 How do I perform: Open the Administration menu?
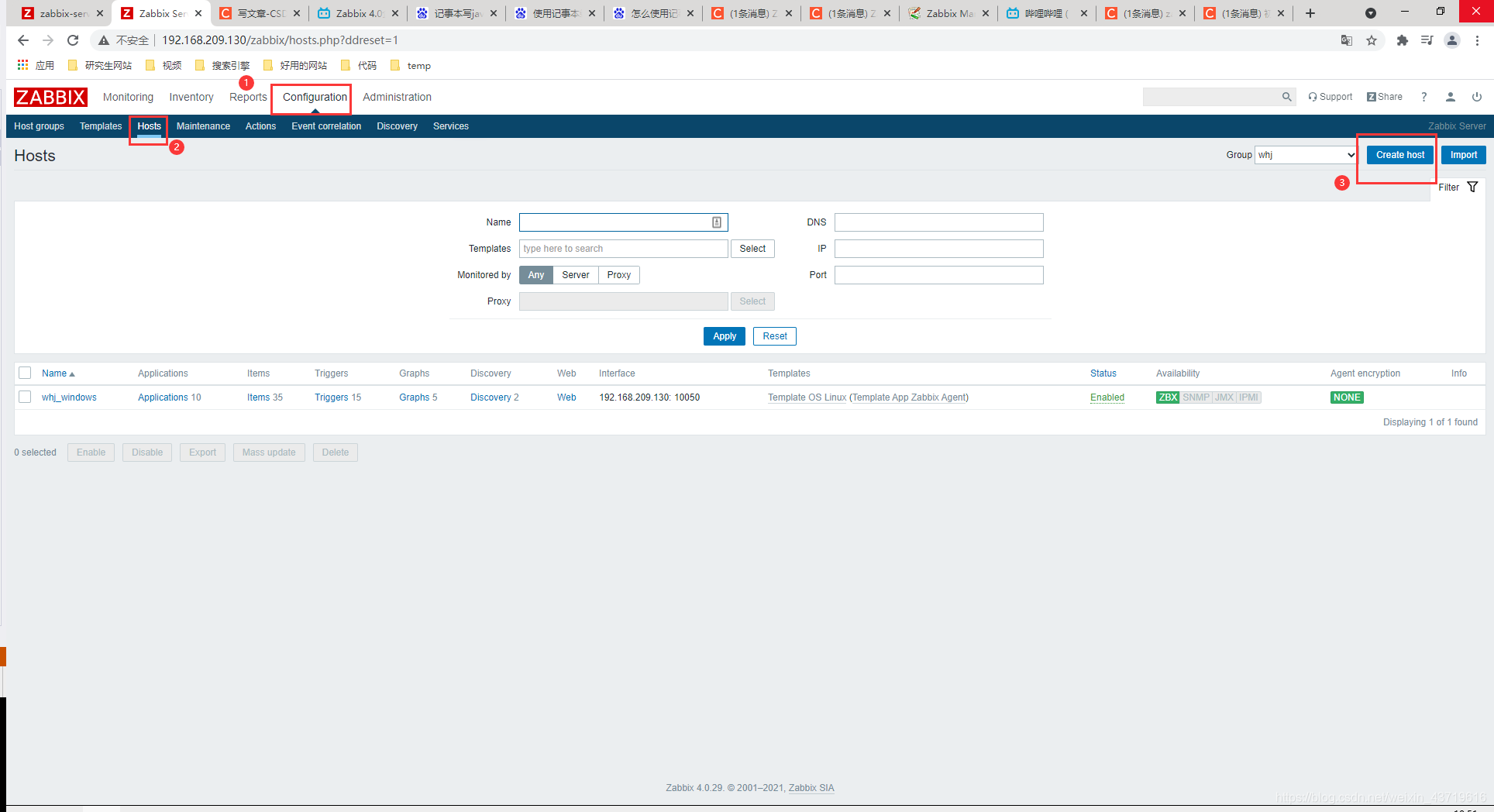pyautogui.click(x=397, y=97)
